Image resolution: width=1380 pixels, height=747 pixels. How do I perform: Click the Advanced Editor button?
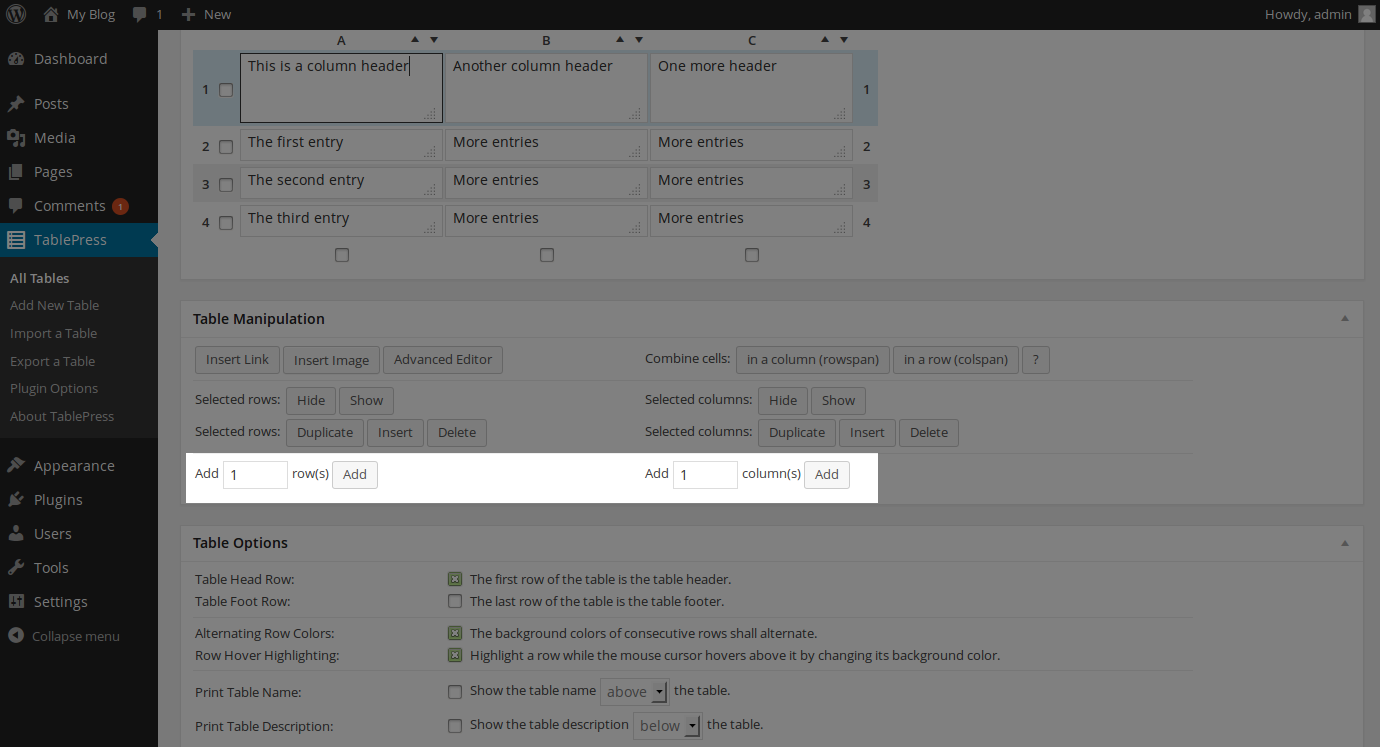pyautogui.click(x=443, y=360)
